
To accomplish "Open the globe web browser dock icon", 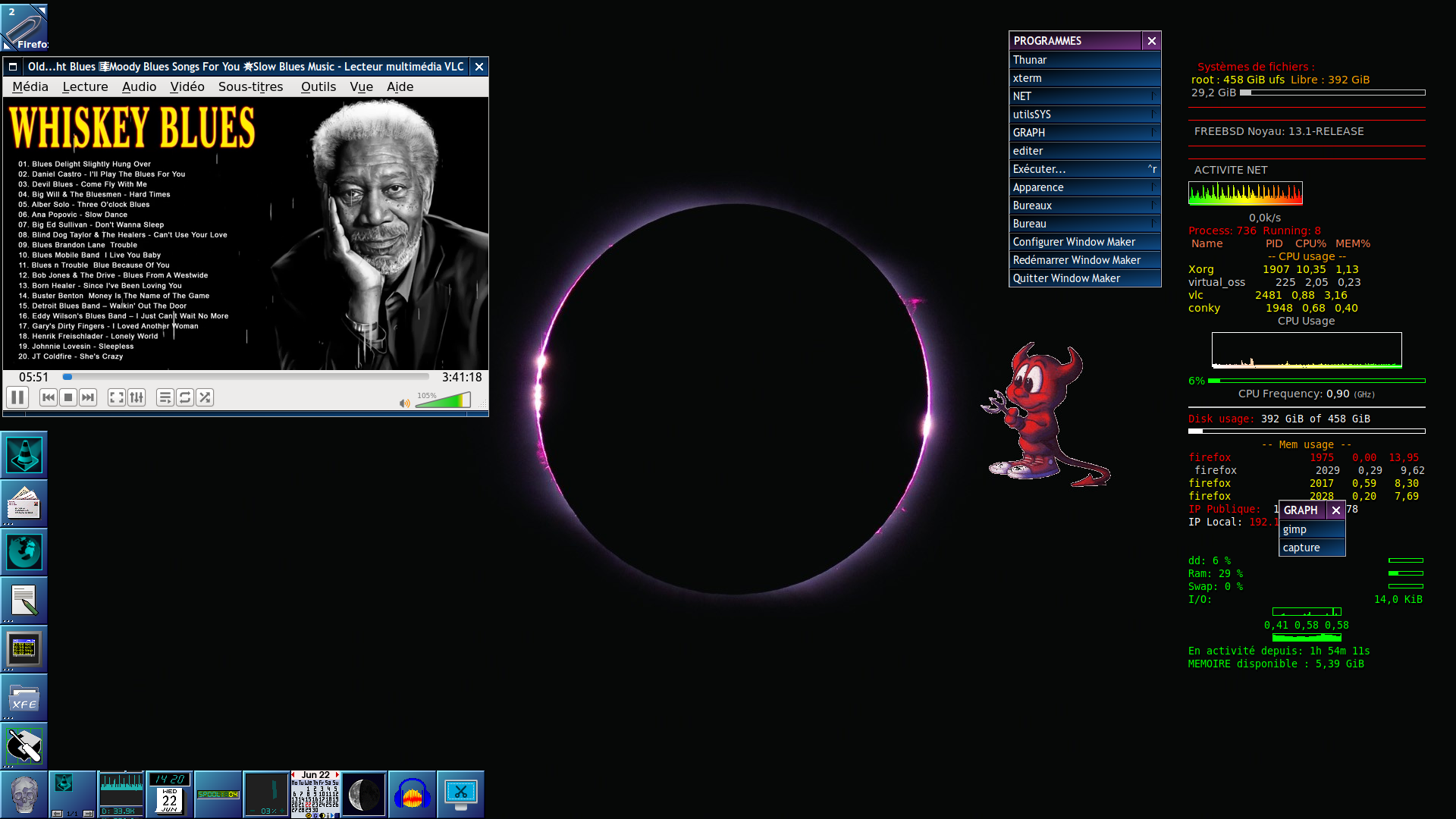I will coord(24,552).
